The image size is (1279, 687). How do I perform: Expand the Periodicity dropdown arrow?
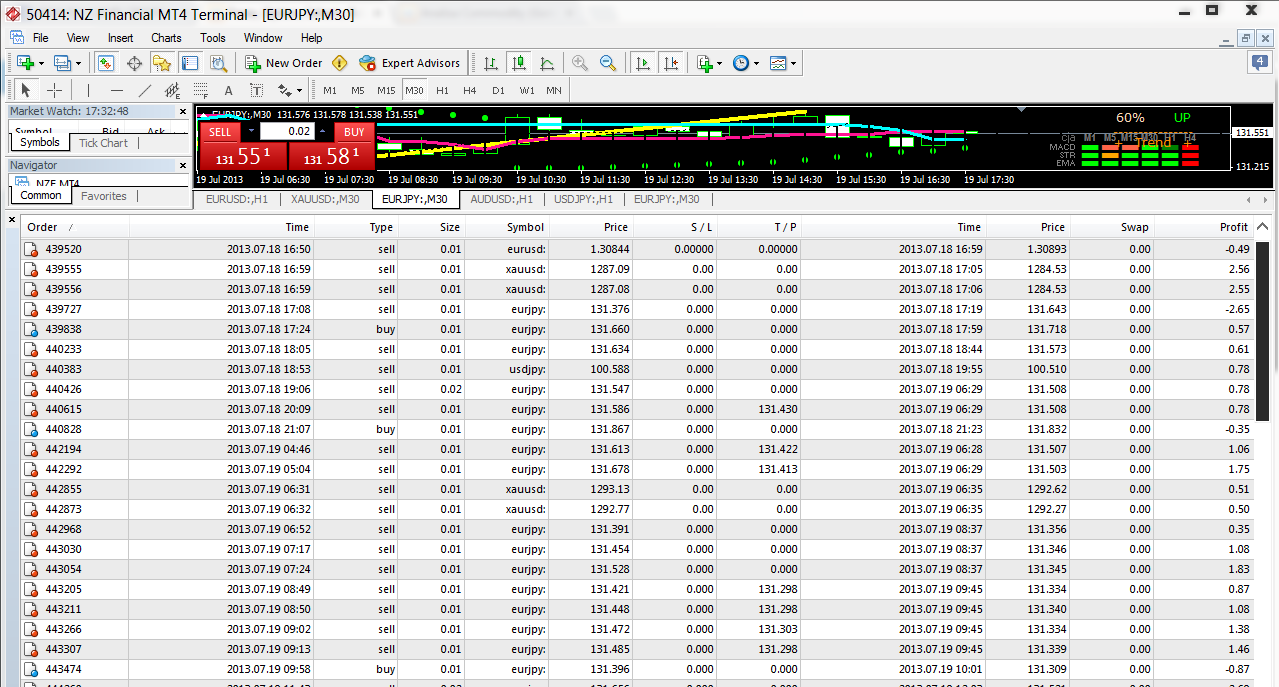(x=756, y=63)
